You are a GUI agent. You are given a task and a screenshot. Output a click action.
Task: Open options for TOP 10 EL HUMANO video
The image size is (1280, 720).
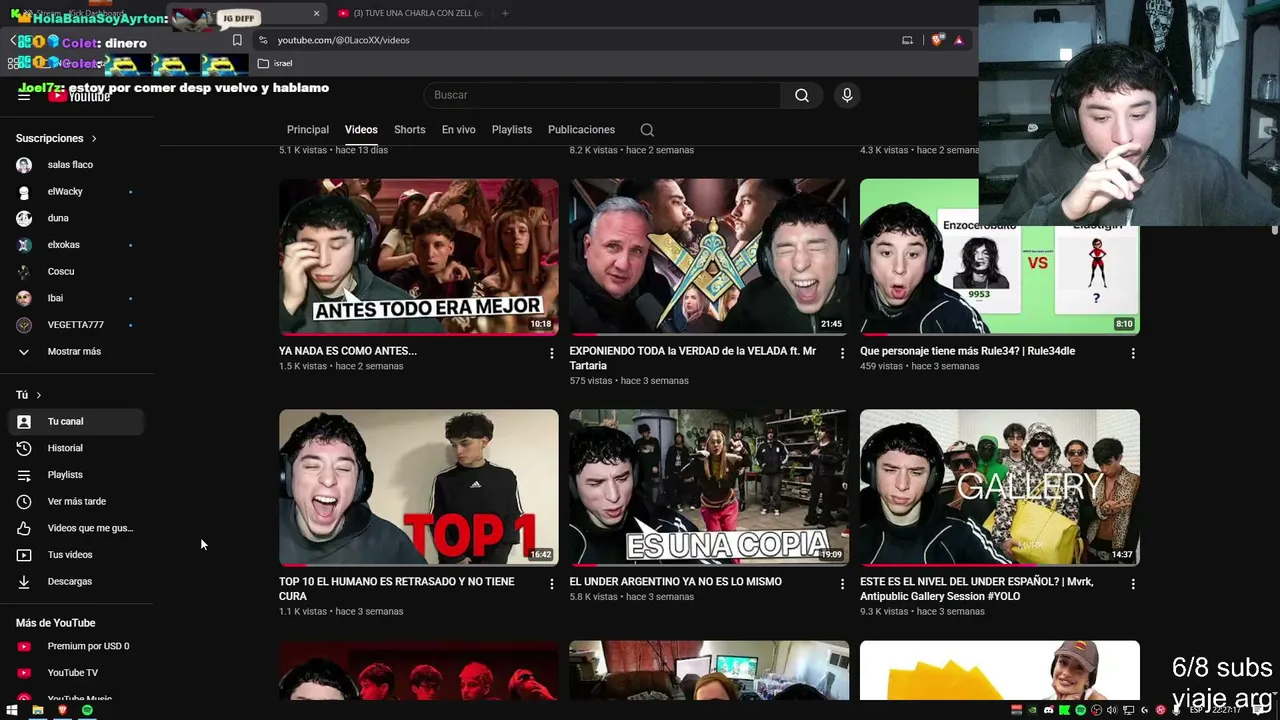552,584
